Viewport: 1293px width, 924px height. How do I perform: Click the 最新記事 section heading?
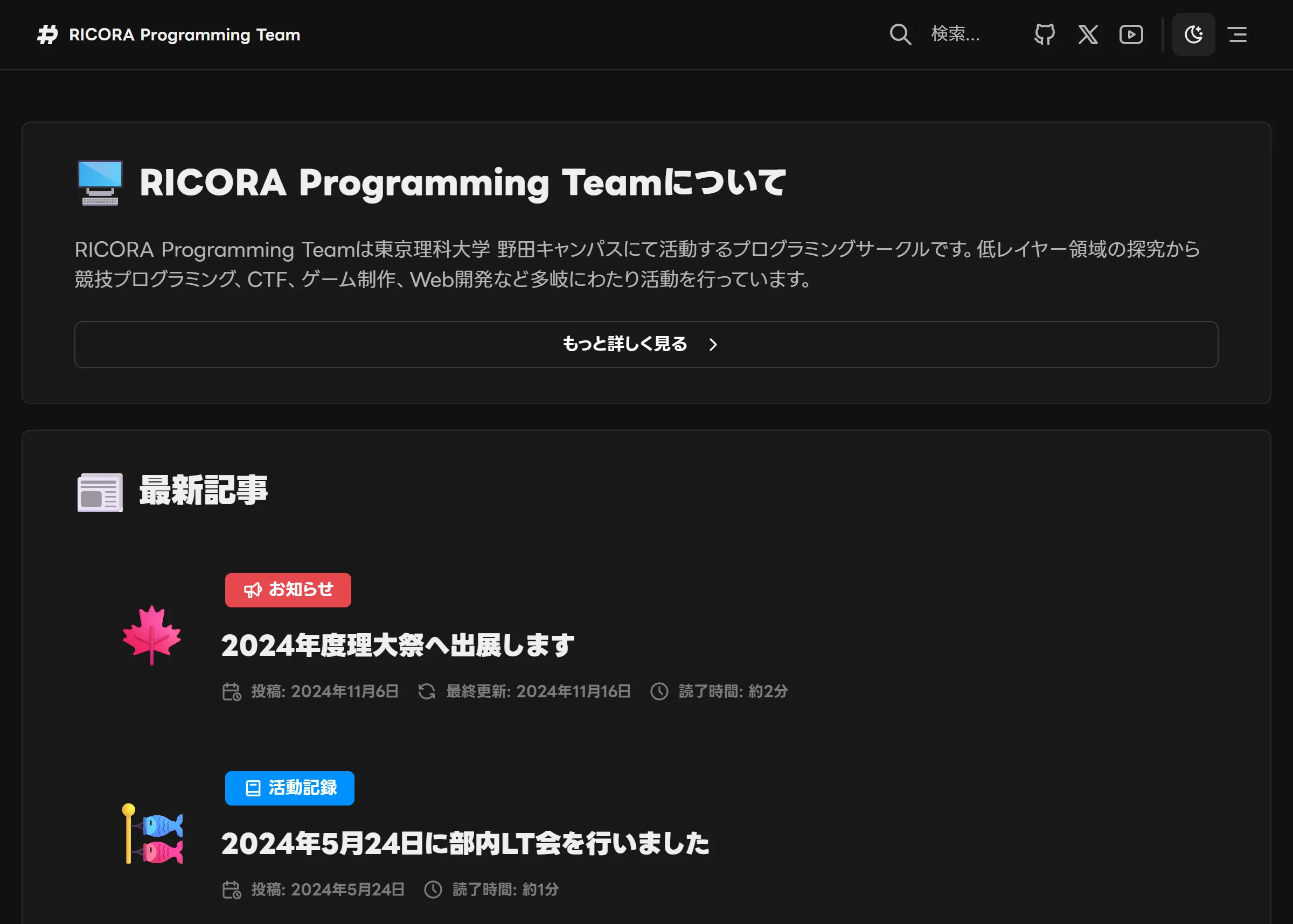click(203, 491)
